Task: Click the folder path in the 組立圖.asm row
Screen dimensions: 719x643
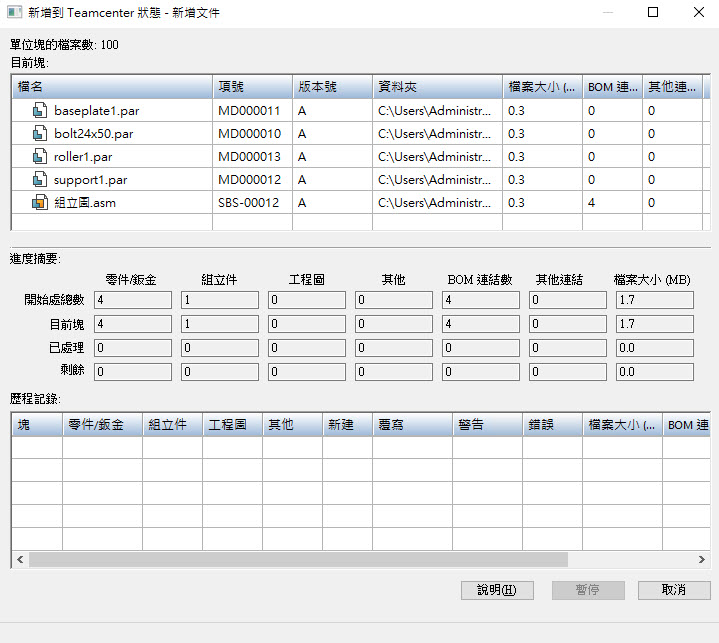Action: tap(434, 203)
